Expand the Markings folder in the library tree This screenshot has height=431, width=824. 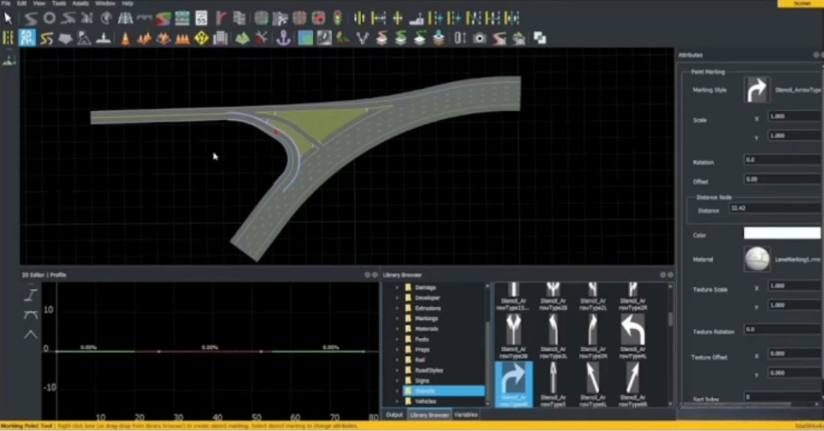point(397,318)
